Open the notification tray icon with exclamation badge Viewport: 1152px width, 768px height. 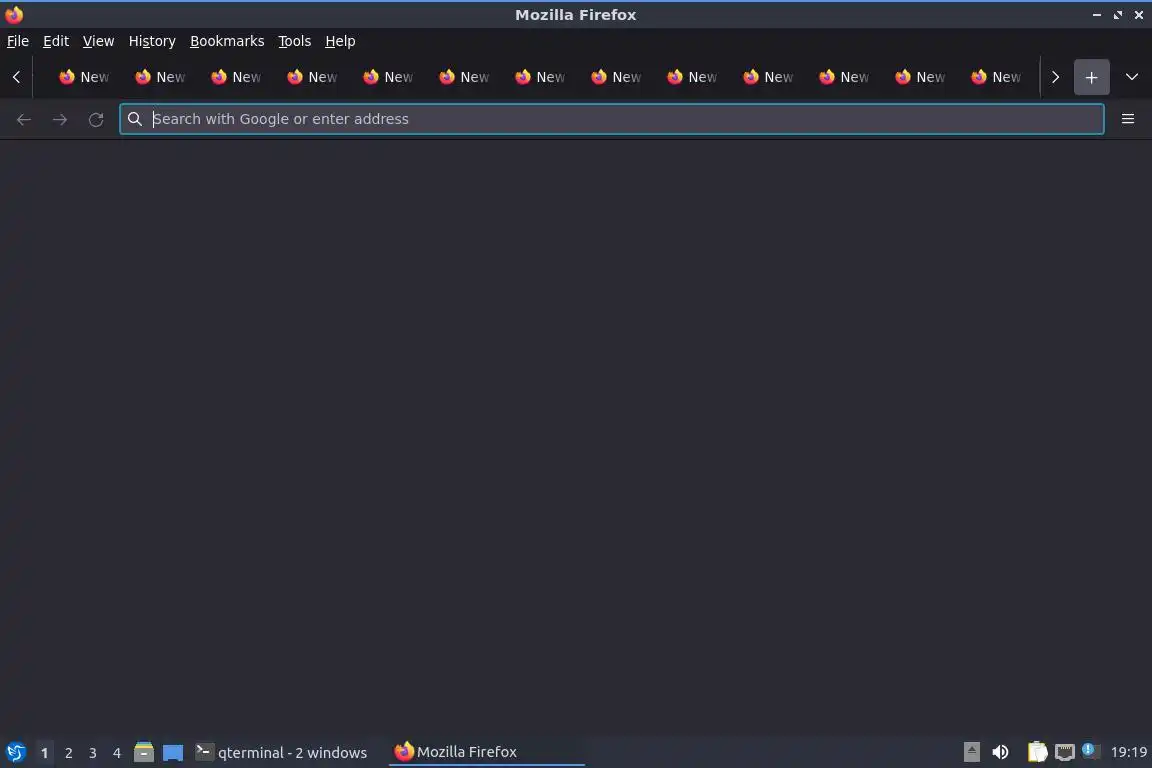click(x=1091, y=750)
